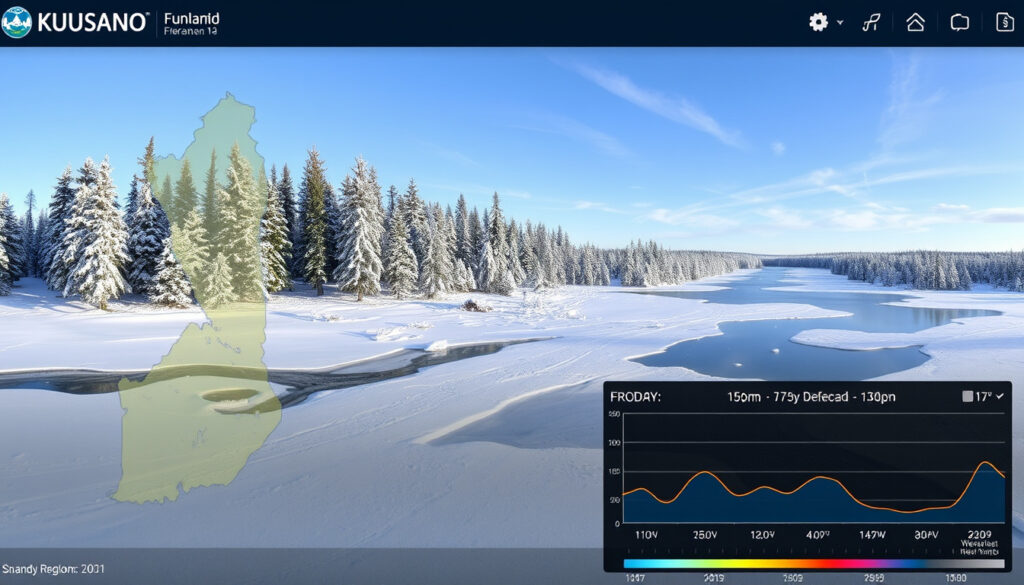Select the Funlanid region title
The width and height of the screenshot is (1024, 585).
pyautogui.click(x=191, y=18)
